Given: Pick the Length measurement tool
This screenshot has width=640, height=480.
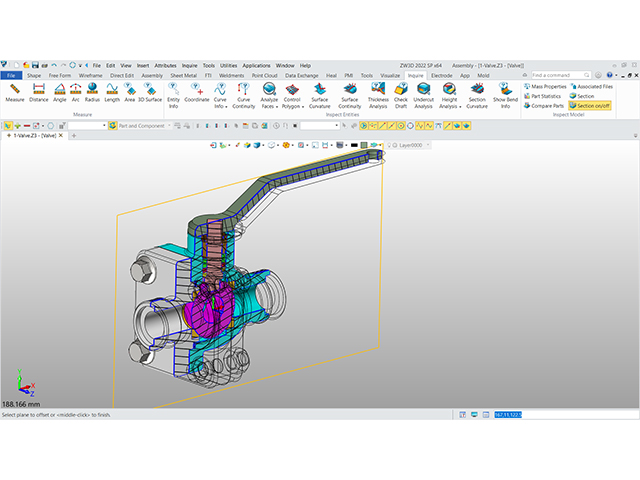Looking at the screenshot, I should [112, 92].
